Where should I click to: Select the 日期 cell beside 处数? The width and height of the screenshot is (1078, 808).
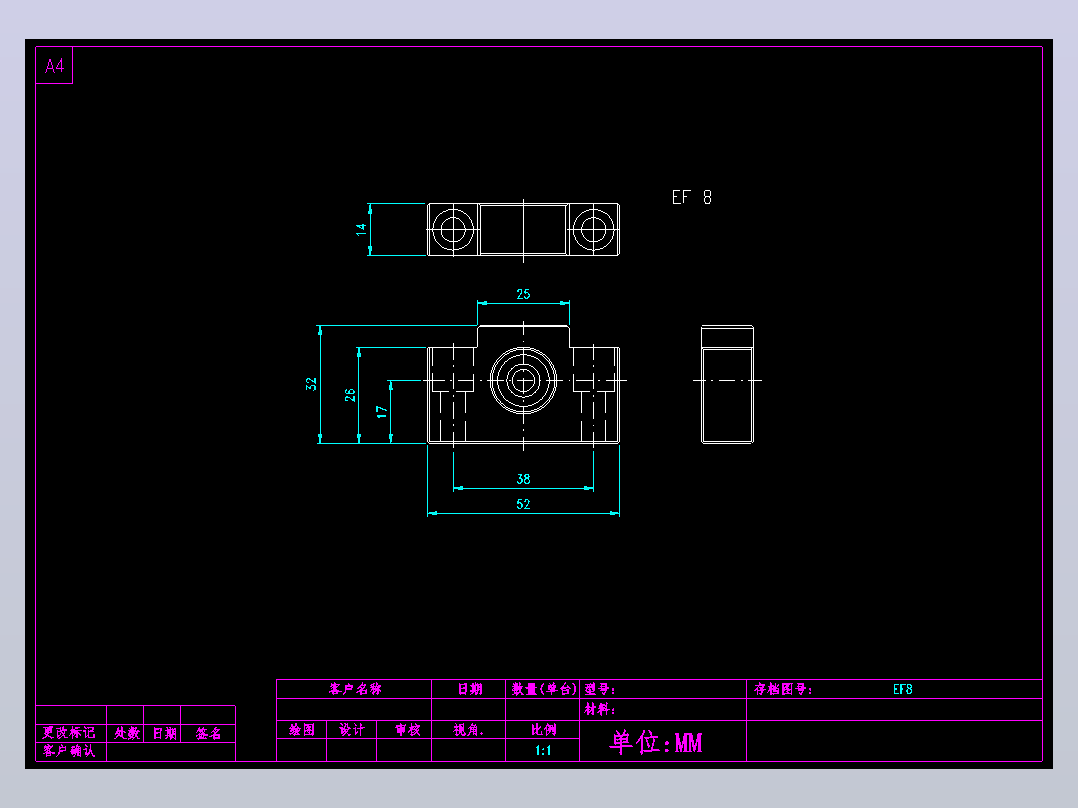164,733
